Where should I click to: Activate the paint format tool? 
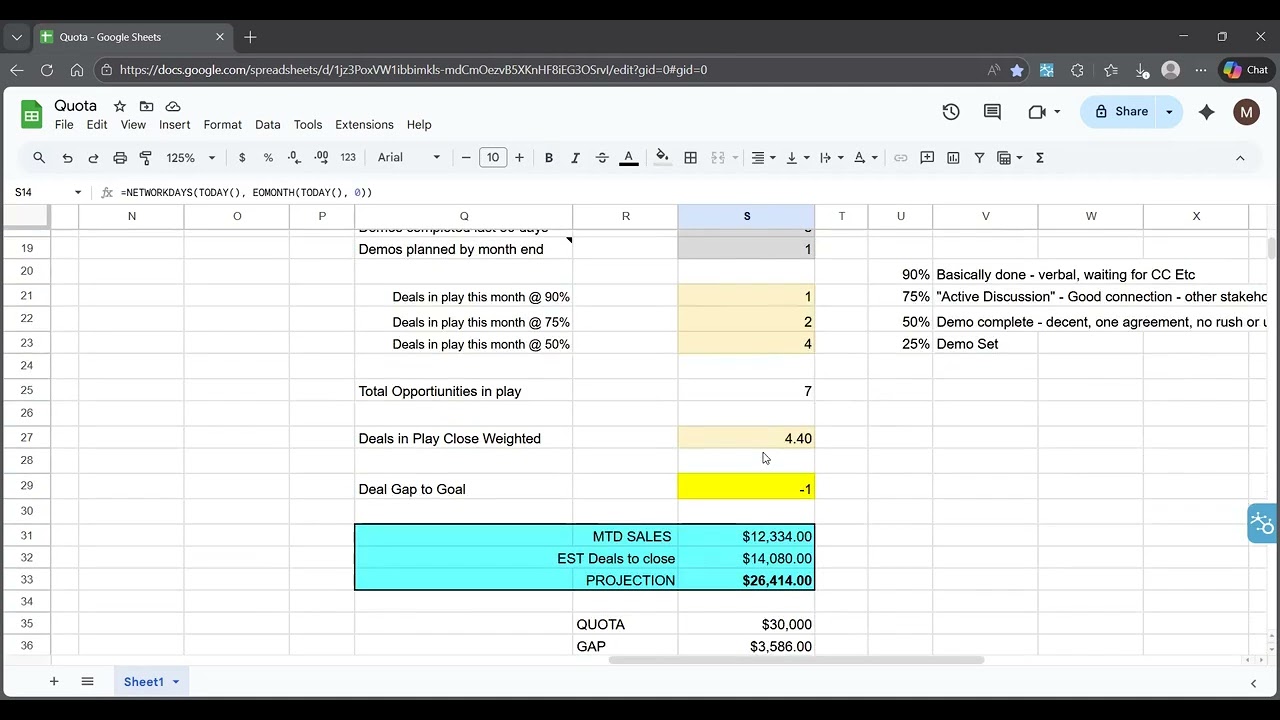click(146, 158)
